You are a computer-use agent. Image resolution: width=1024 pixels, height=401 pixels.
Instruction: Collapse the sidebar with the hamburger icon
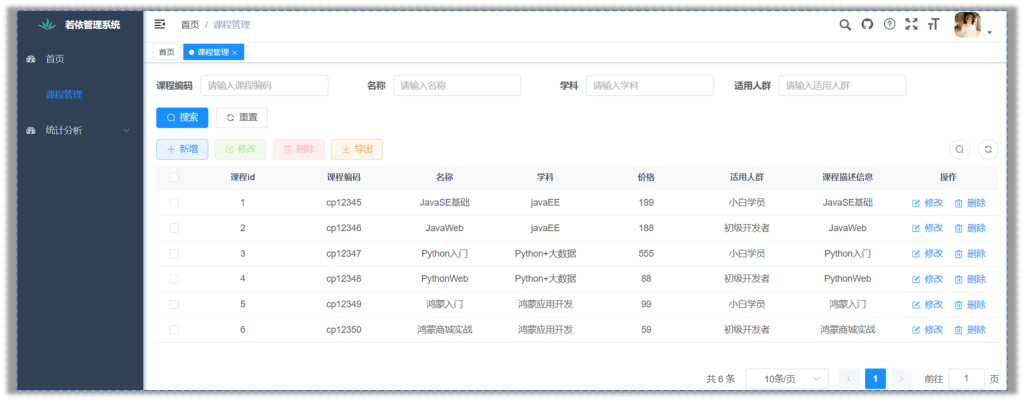(x=160, y=24)
